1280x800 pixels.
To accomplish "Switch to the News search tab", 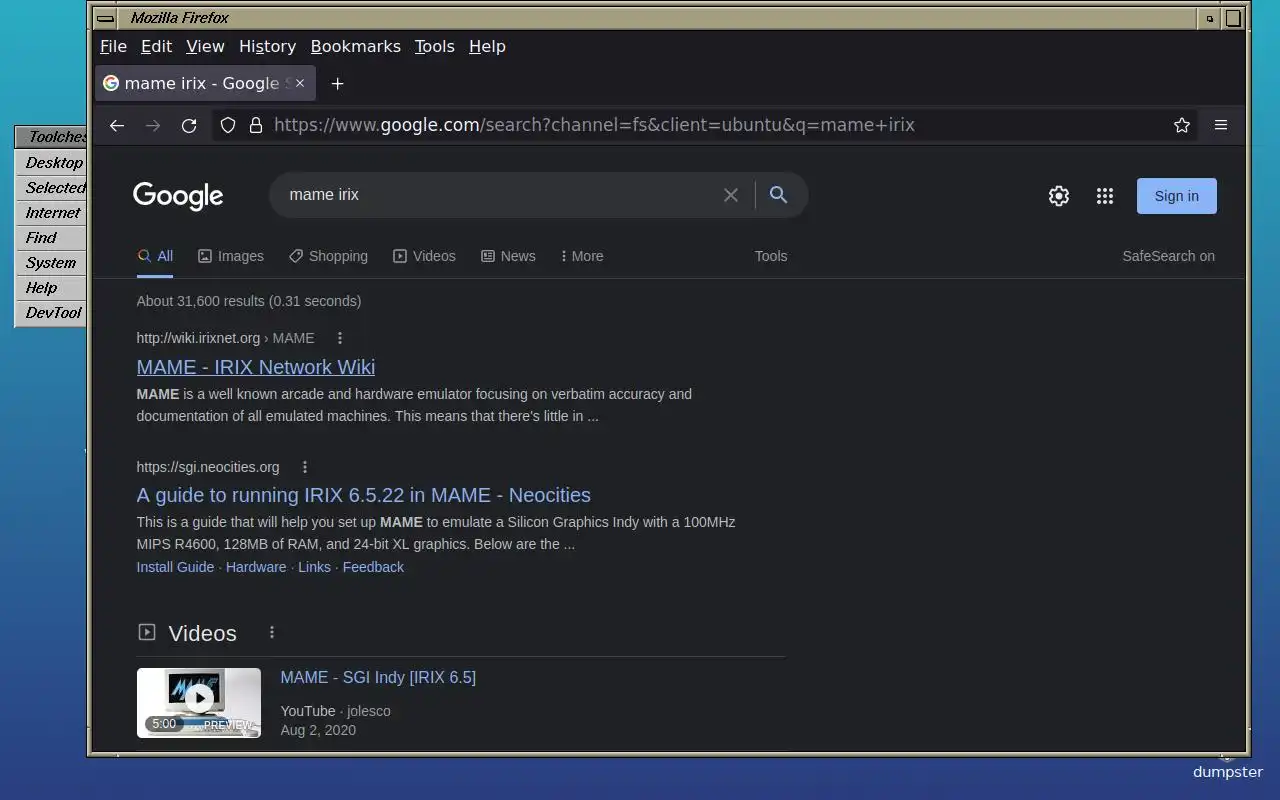I will [508, 256].
